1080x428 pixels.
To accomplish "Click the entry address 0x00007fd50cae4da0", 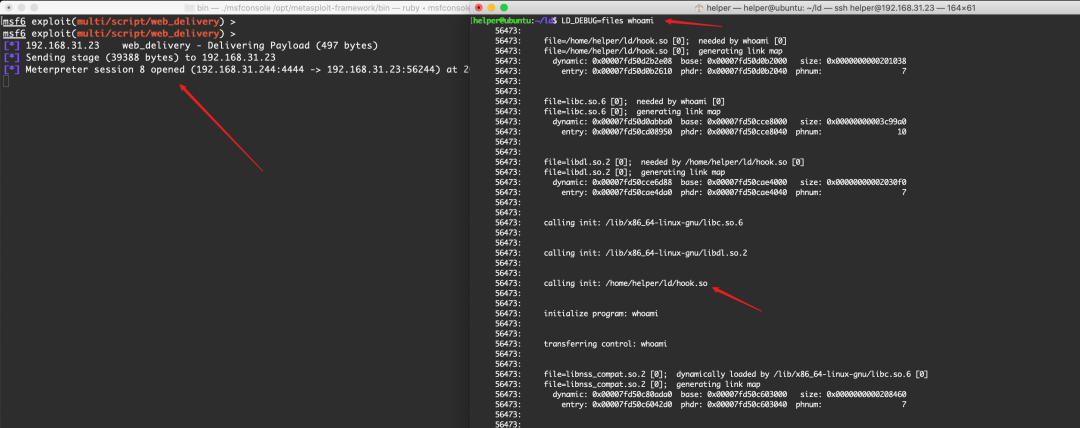I will [x=630, y=193].
